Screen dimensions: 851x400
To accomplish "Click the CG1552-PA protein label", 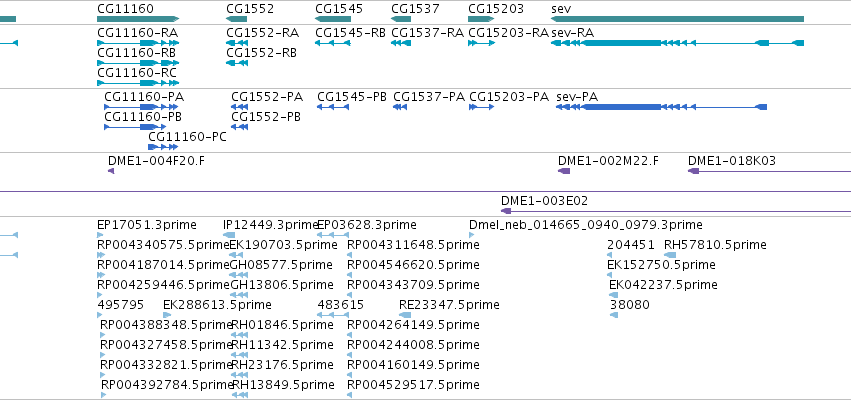I will (267, 97).
